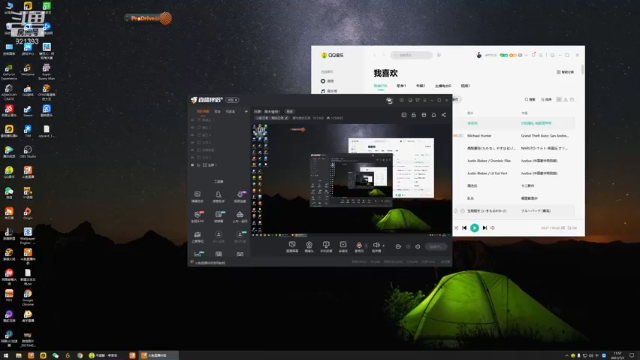Image resolution: width=640 pixels, height=360 pixels.
Task: Open Wallpaper Engine desktop shortcut
Action: coord(28,236)
